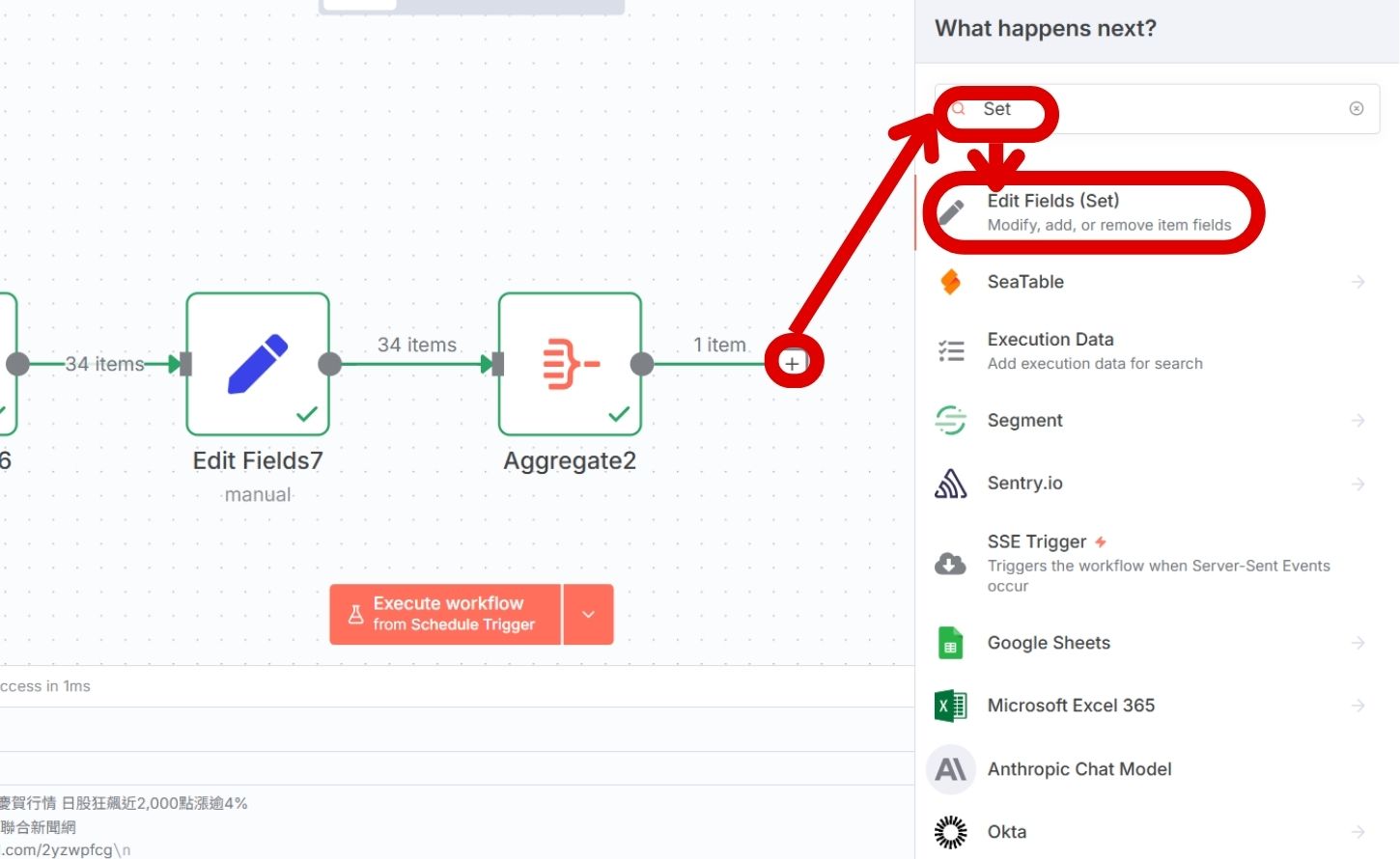Screen dimensions: 1400x859
Task: Select the Edit Fields7 pencil node icon
Action: coord(258,364)
